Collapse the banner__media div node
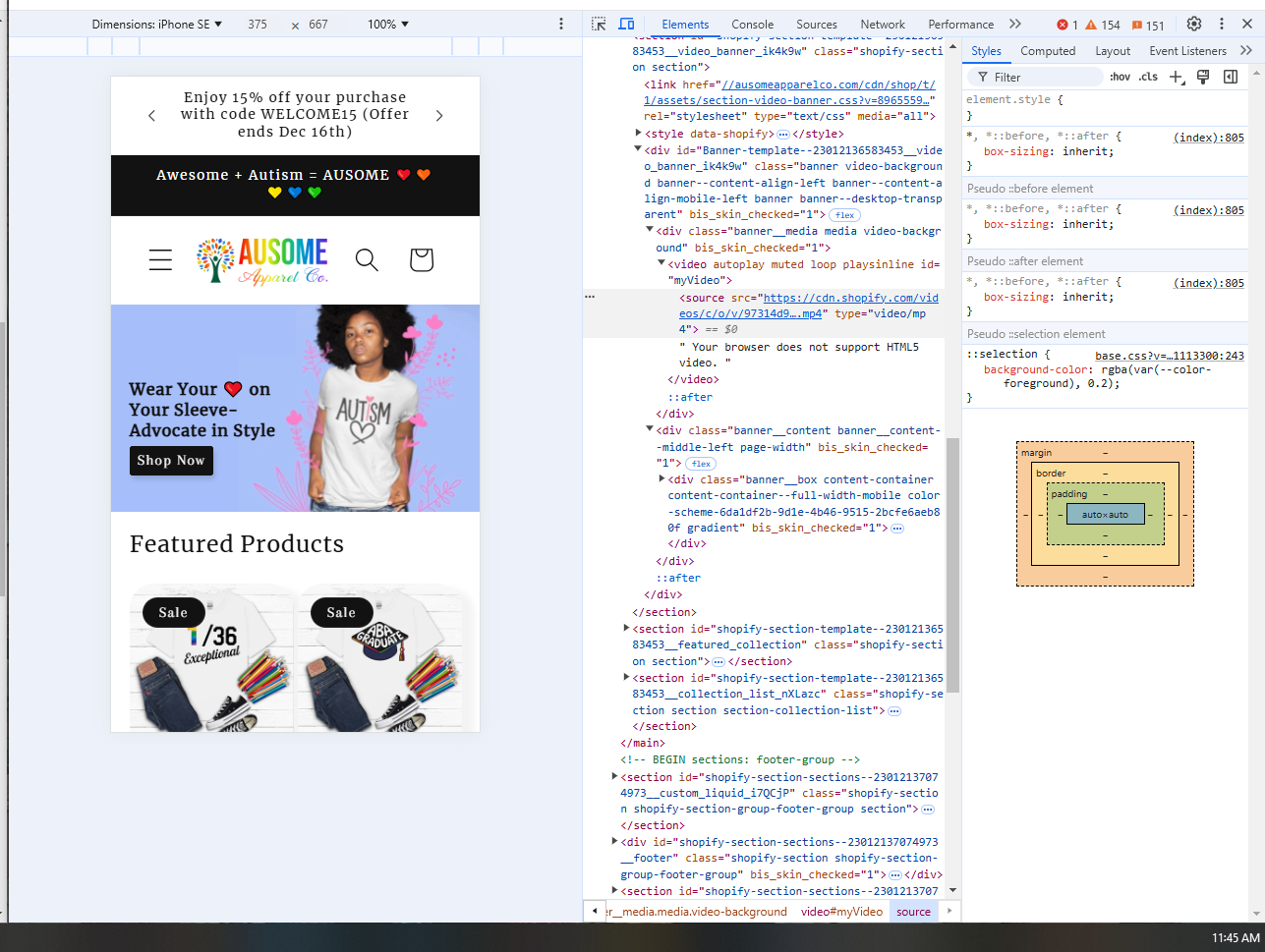The image size is (1265, 952). (650, 230)
